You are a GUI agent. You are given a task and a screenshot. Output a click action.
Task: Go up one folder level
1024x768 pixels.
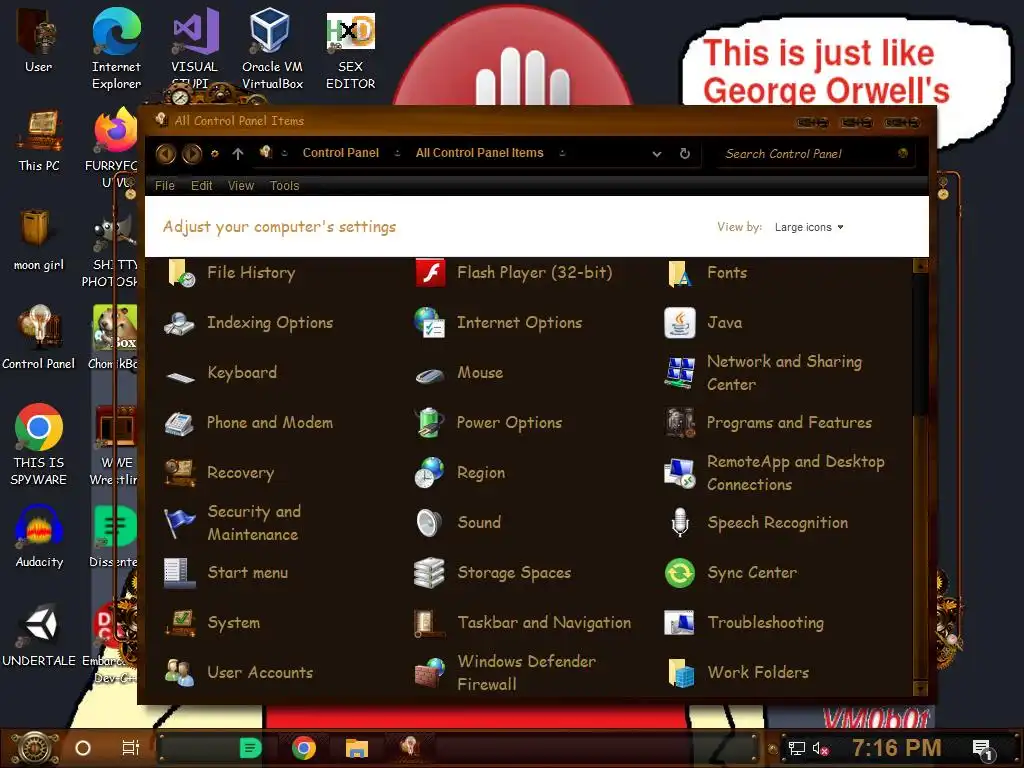(238, 154)
